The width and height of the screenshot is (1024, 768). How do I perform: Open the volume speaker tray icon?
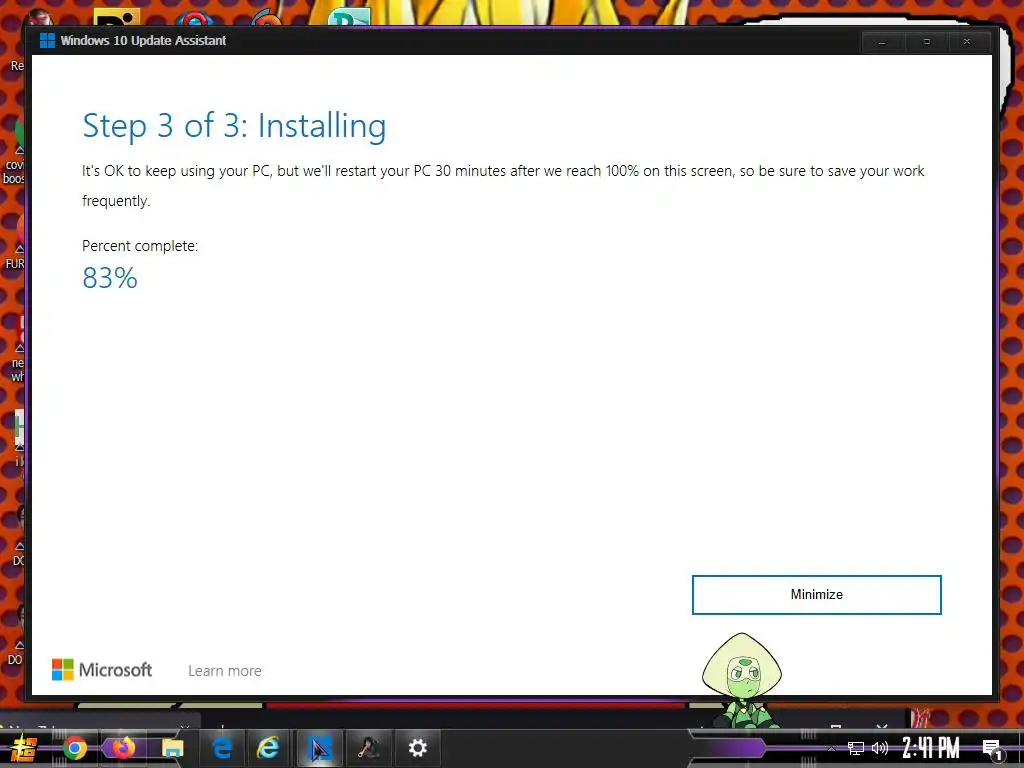tap(880, 748)
